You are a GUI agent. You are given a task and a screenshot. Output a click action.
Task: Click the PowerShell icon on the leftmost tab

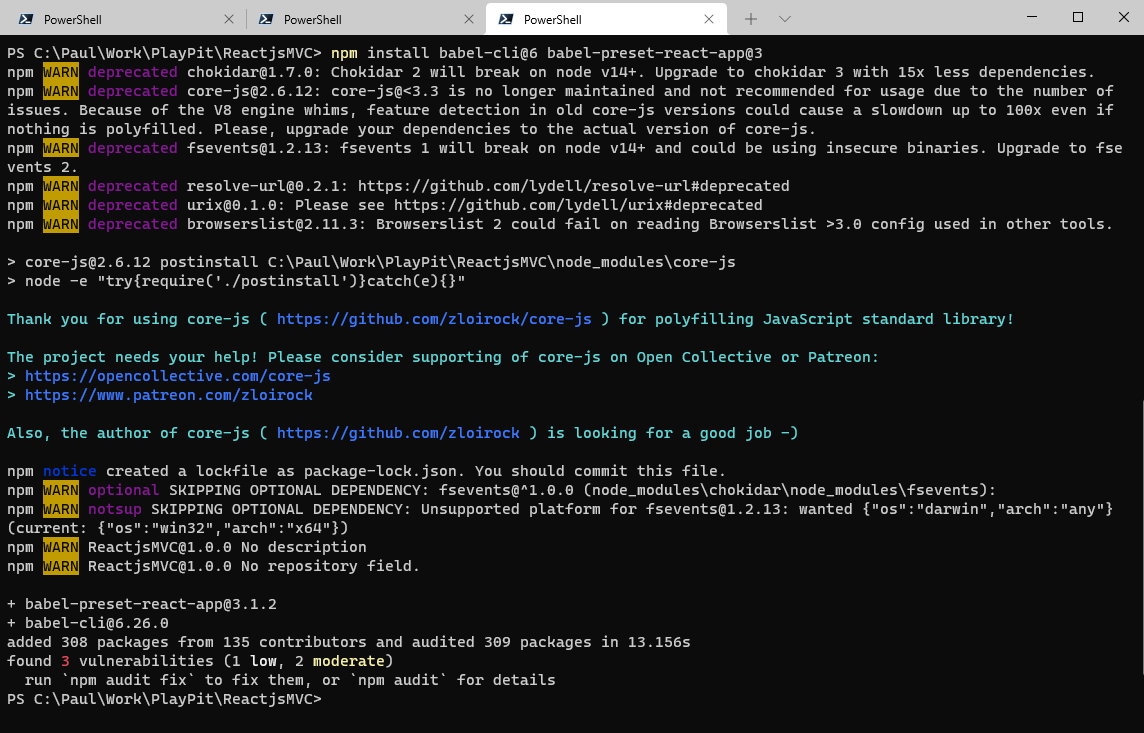point(26,19)
